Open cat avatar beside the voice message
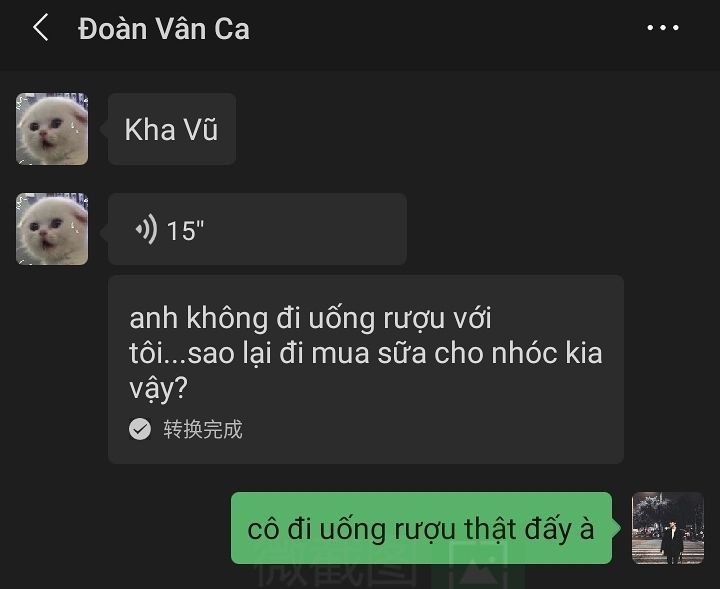Image resolution: width=720 pixels, height=589 pixels. pyautogui.click(x=52, y=229)
